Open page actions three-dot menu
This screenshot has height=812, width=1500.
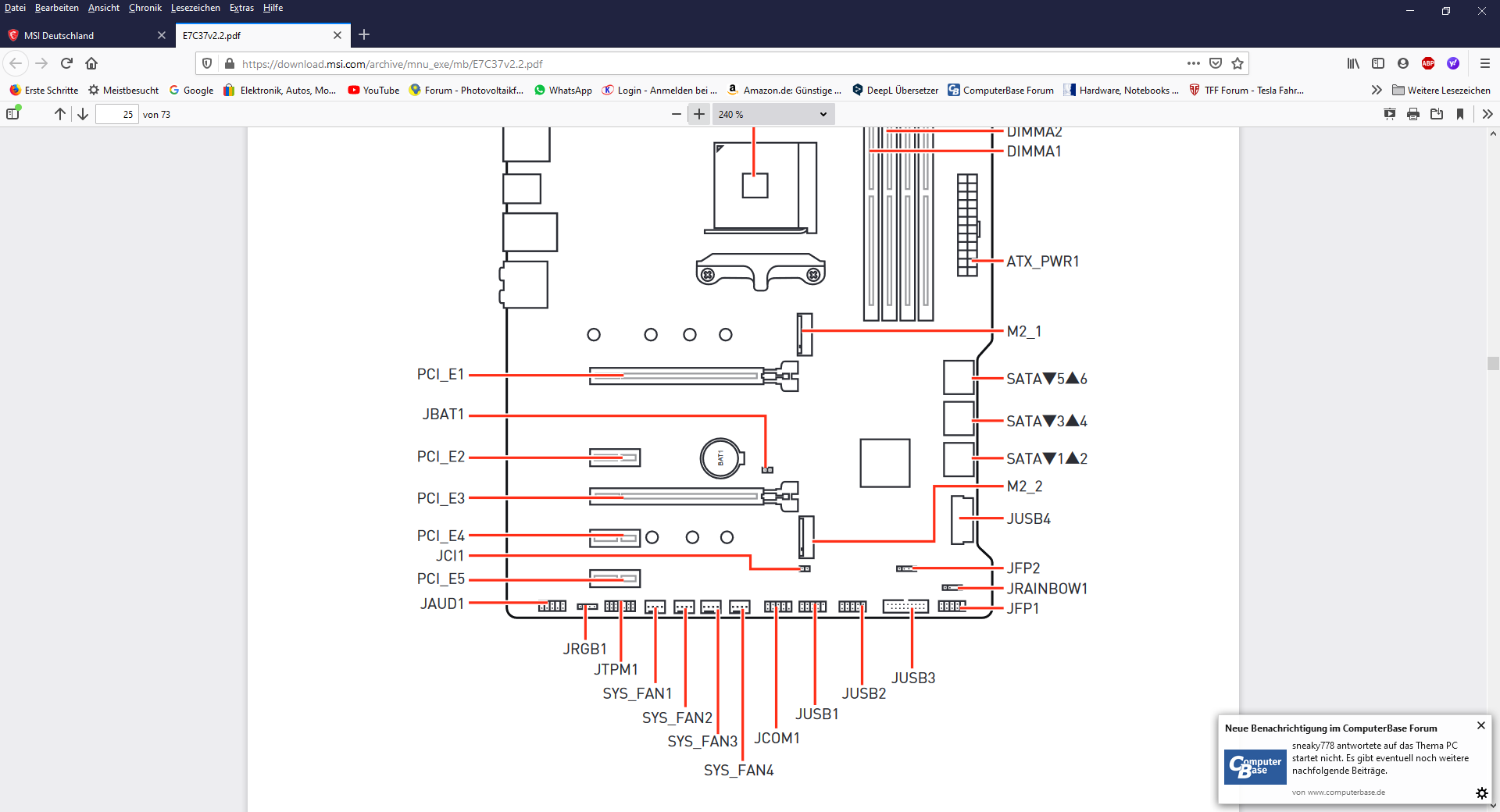[x=1194, y=63]
